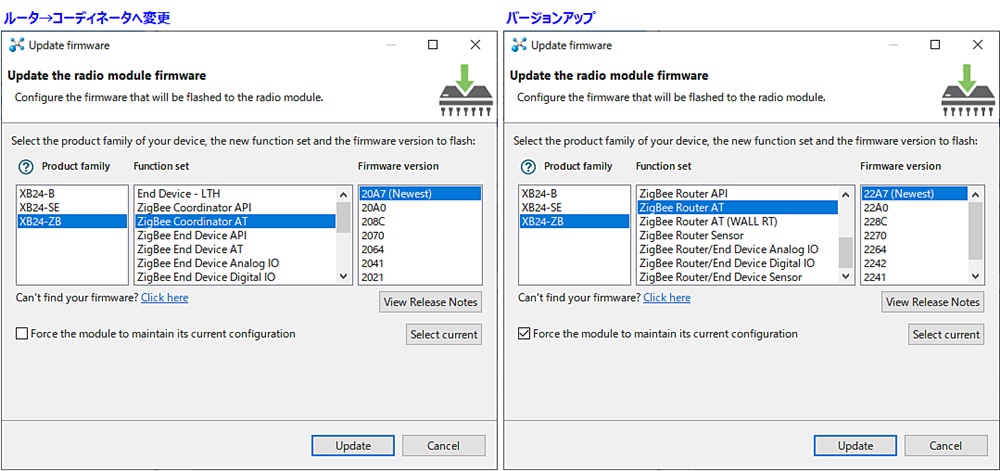The width and height of the screenshot is (1000, 471).
Task: Maximize the left Update firmware window
Action: tap(433, 45)
